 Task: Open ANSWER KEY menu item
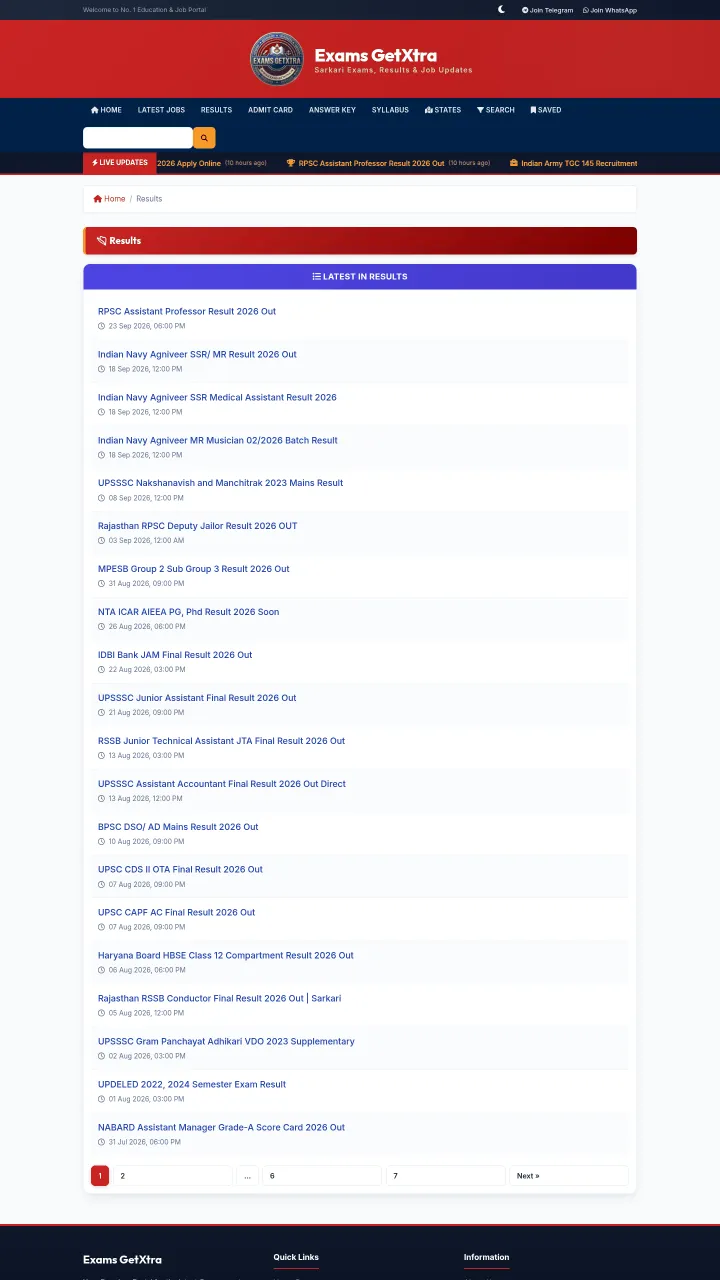click(332, 110)
